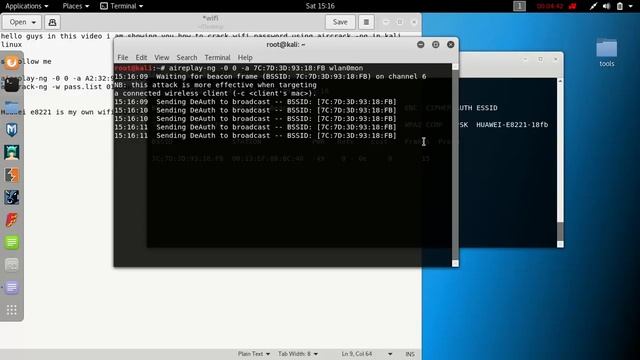The image size is (640, 360).
Task: Click Save button in gedit
Action: 340,22
